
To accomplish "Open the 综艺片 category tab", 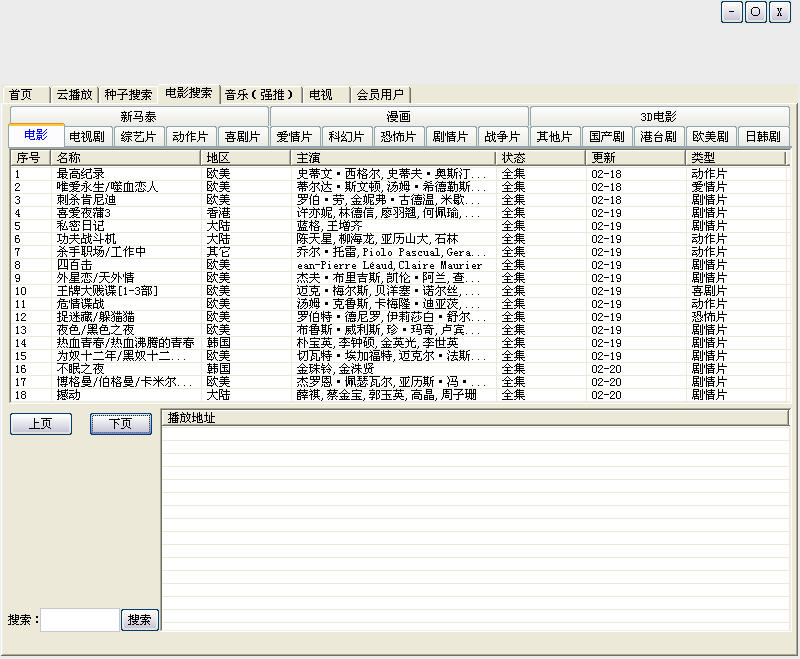I will tap(139, 137).
